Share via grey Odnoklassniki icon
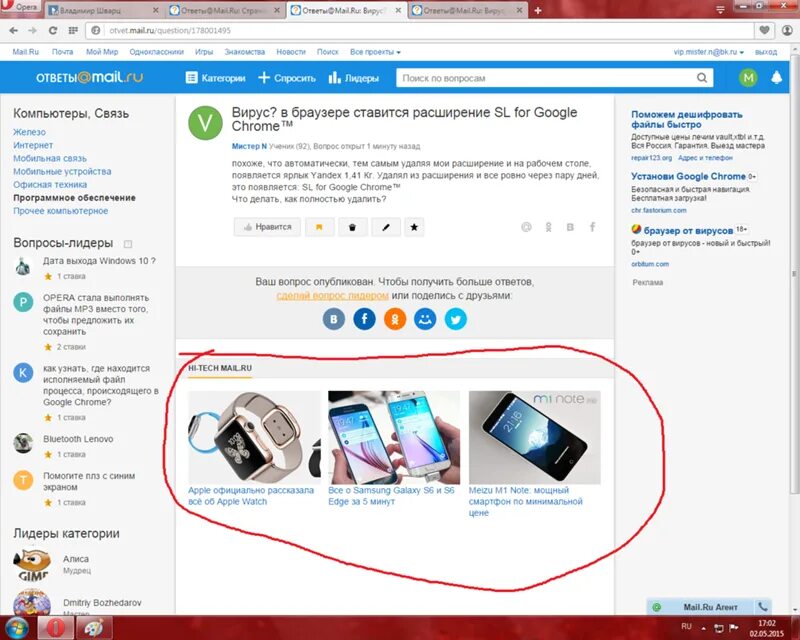This screenshot has width=800, height=640. [548, 227]
